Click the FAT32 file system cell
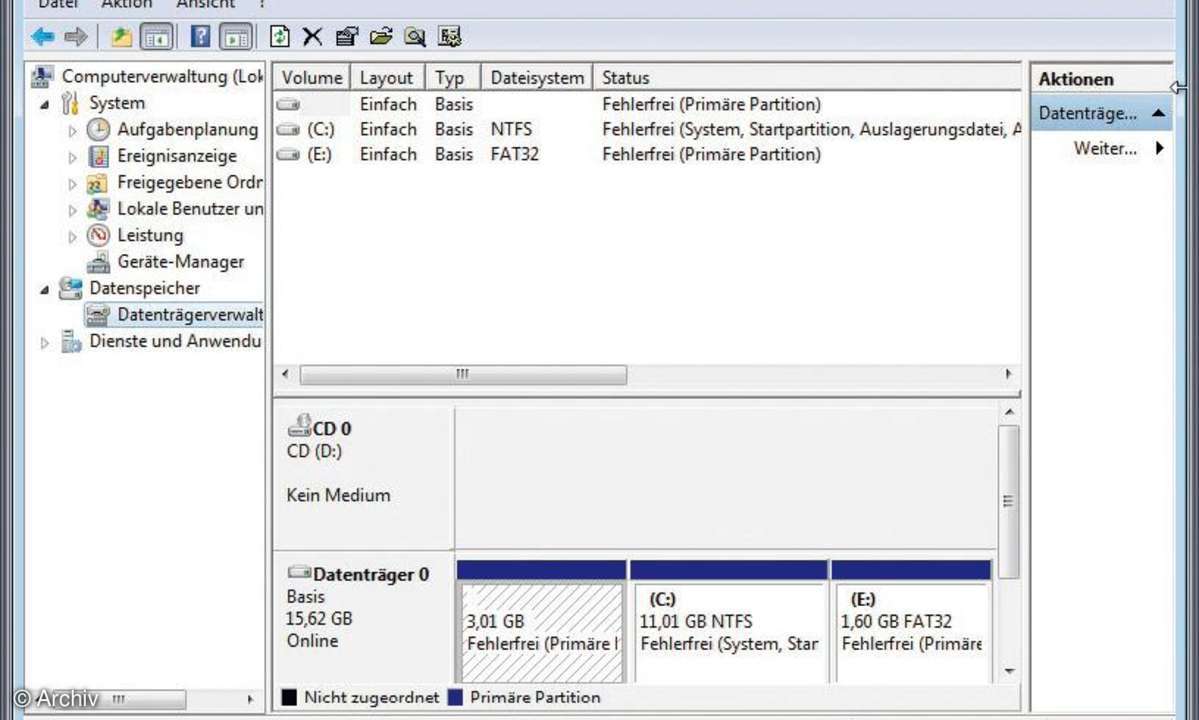 [515, 154]
